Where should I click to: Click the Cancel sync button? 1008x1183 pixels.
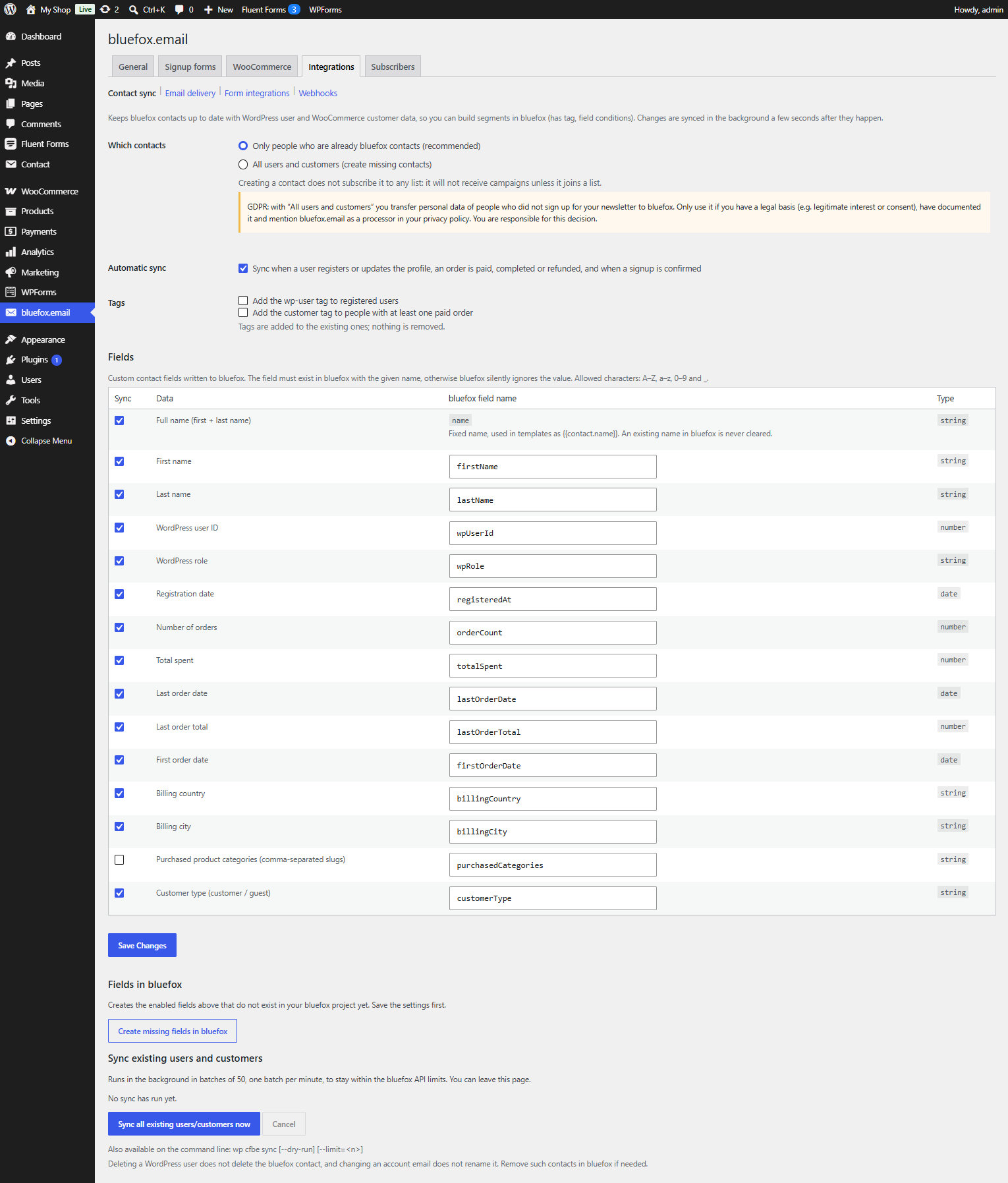coord(284,1124)
